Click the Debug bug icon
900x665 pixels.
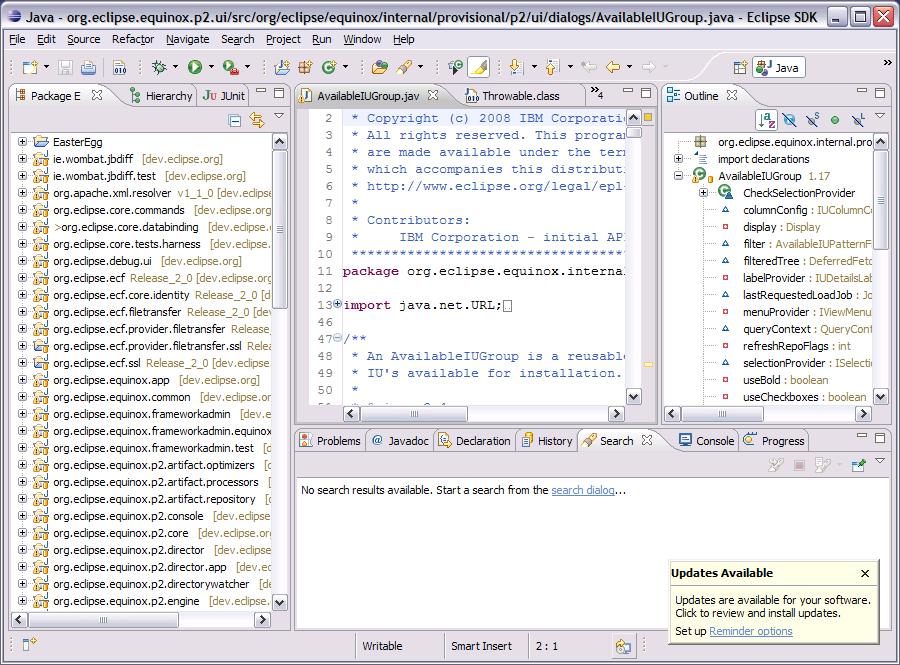[159, 67]
